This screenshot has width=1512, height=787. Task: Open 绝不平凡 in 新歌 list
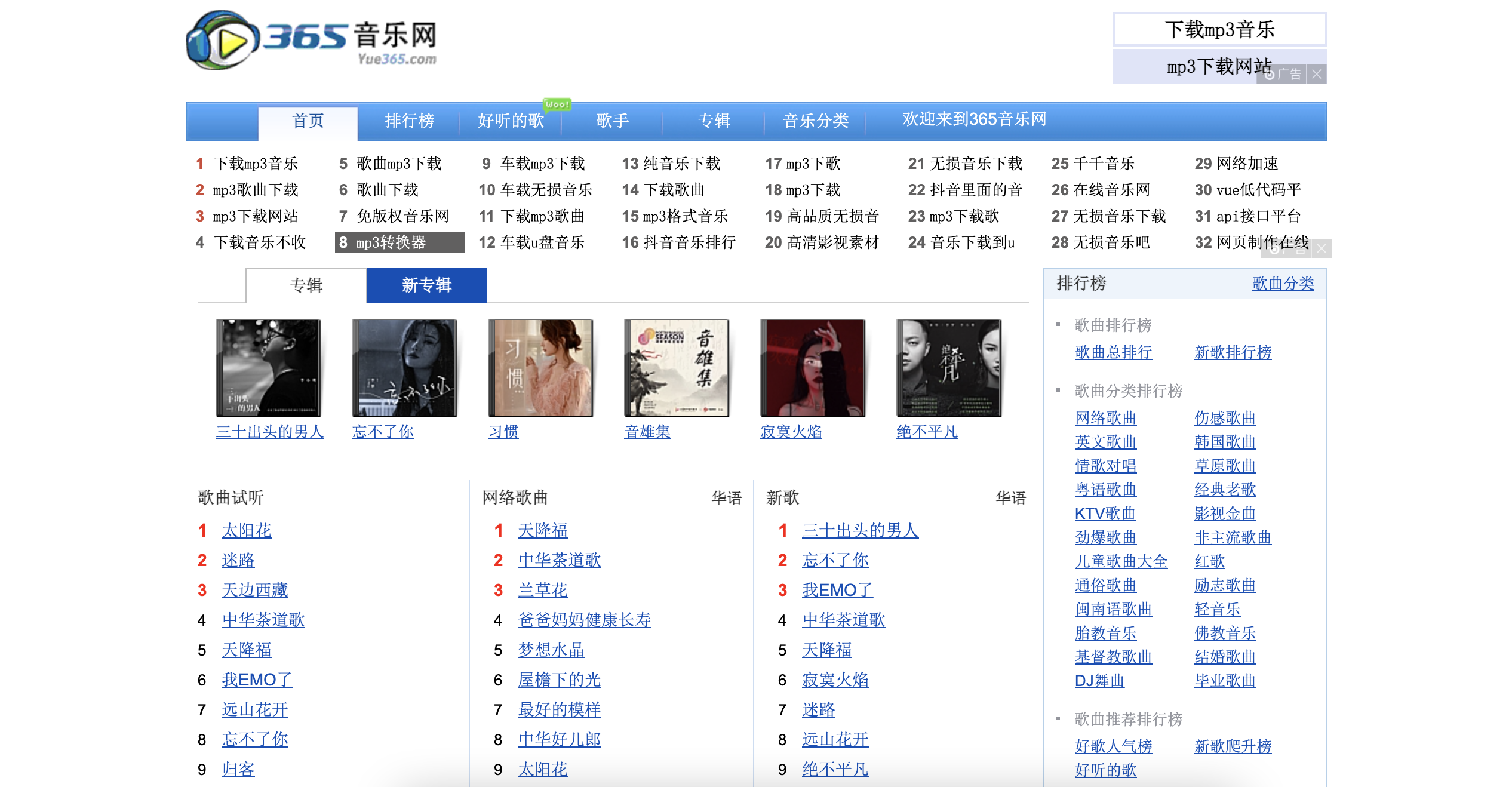tap(835, 769)
